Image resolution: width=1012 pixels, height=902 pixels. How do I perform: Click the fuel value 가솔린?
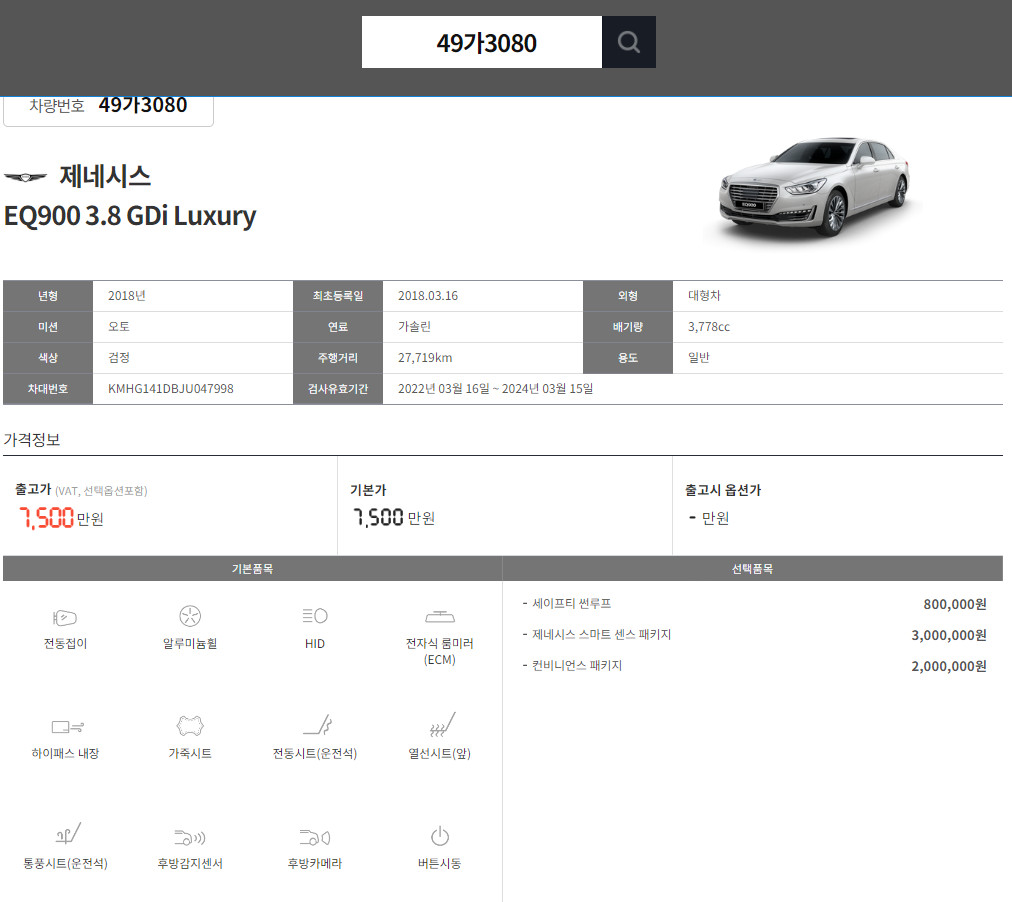pyautogui.click(x=414, y=327)
